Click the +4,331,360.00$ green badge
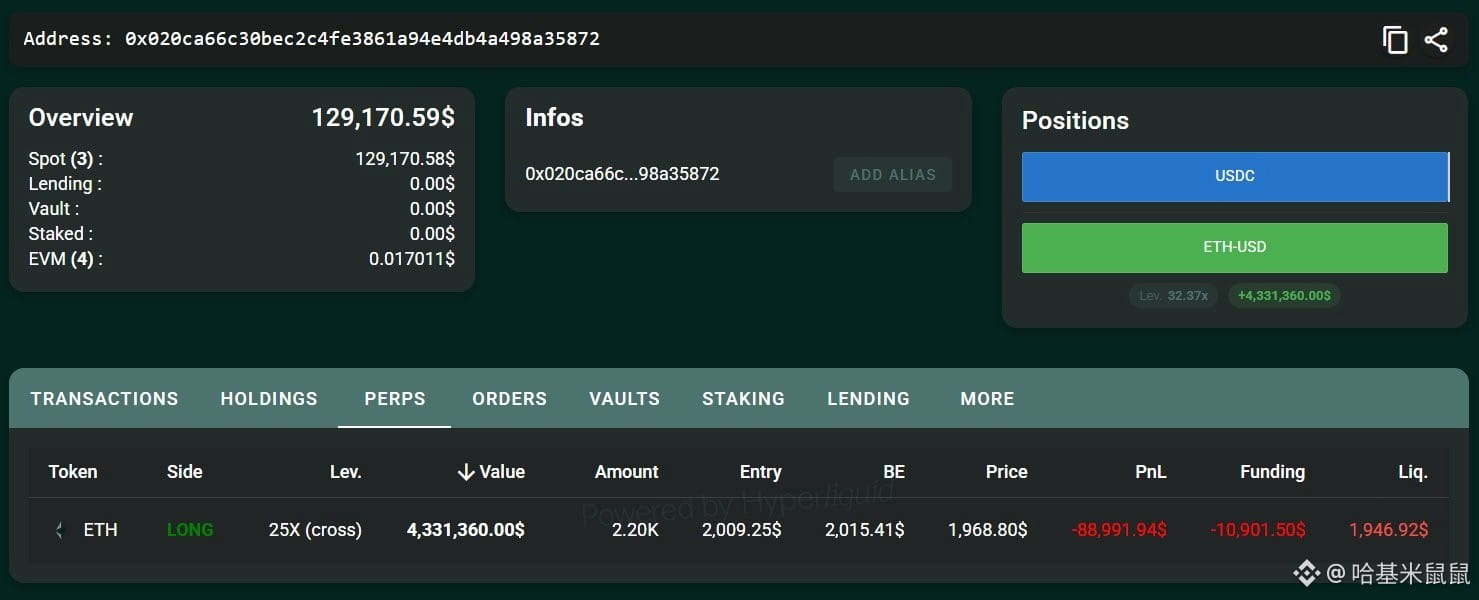 (1284, 296)
